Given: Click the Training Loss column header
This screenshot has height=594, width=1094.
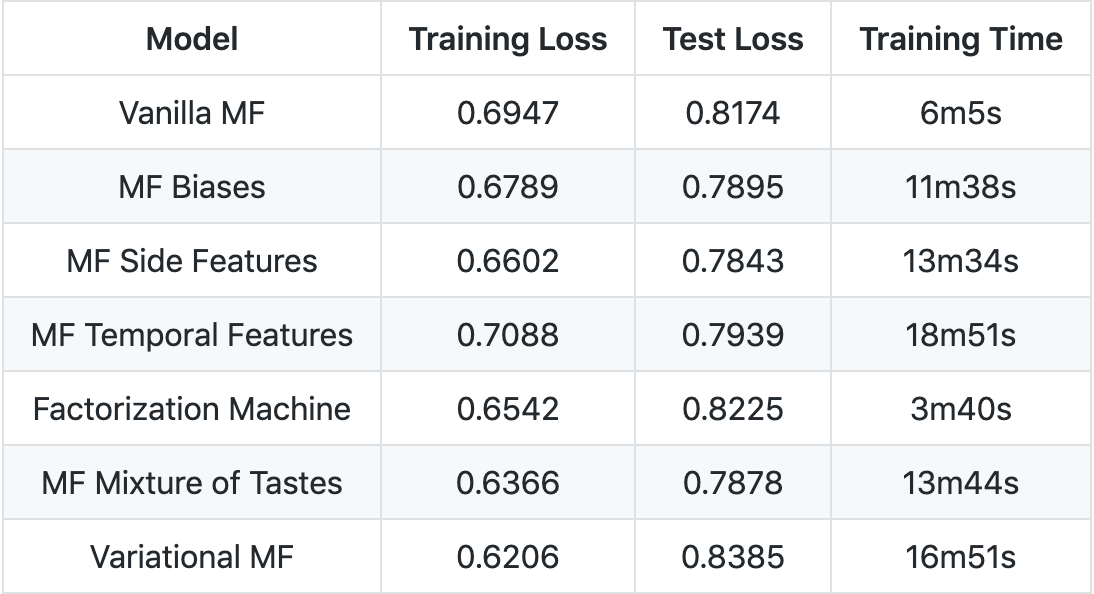Looking at the screenshot, I should pos(508,39).
